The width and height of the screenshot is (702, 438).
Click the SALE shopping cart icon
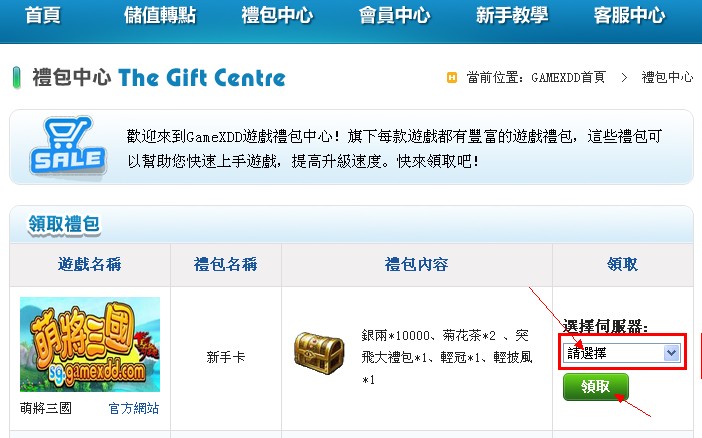(68, 146)
